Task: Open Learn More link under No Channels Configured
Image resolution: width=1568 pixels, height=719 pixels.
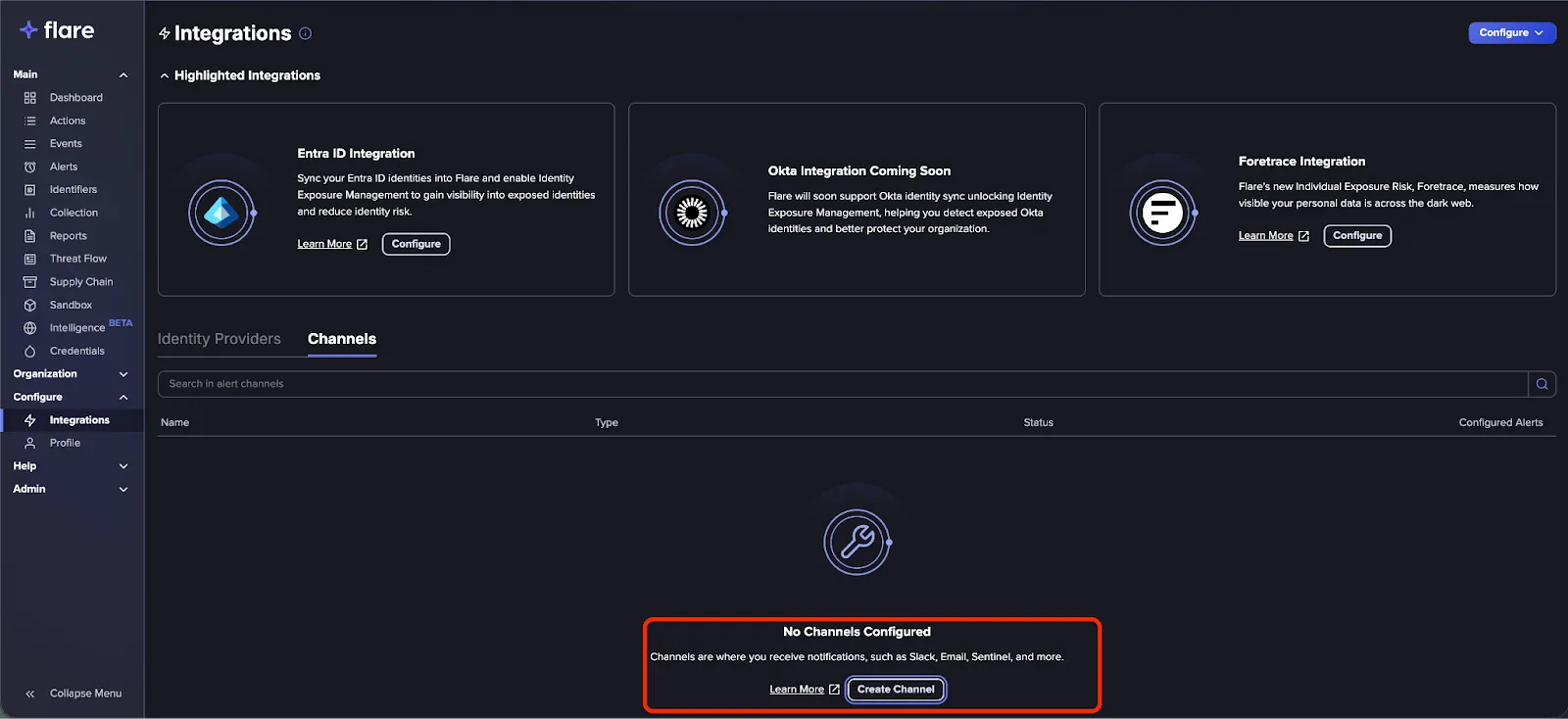Action: 805,690
